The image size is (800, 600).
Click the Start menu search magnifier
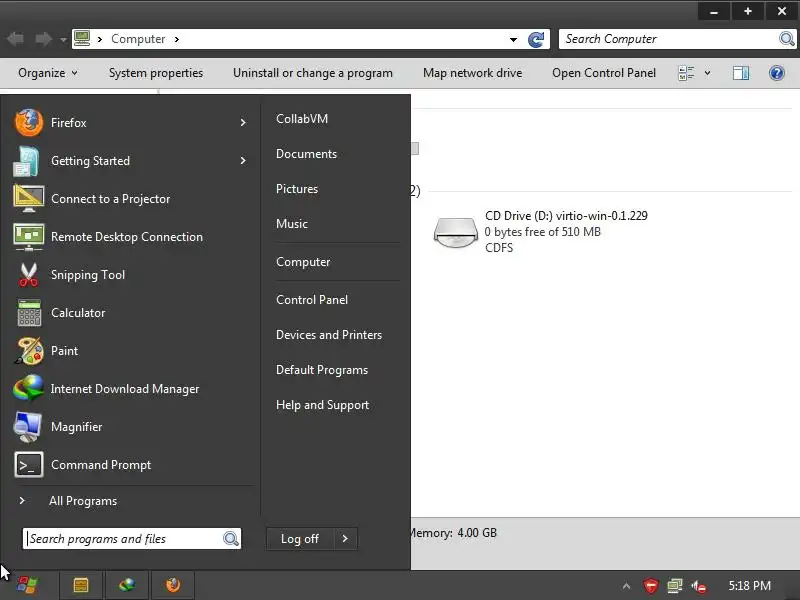tap(231, 539)
